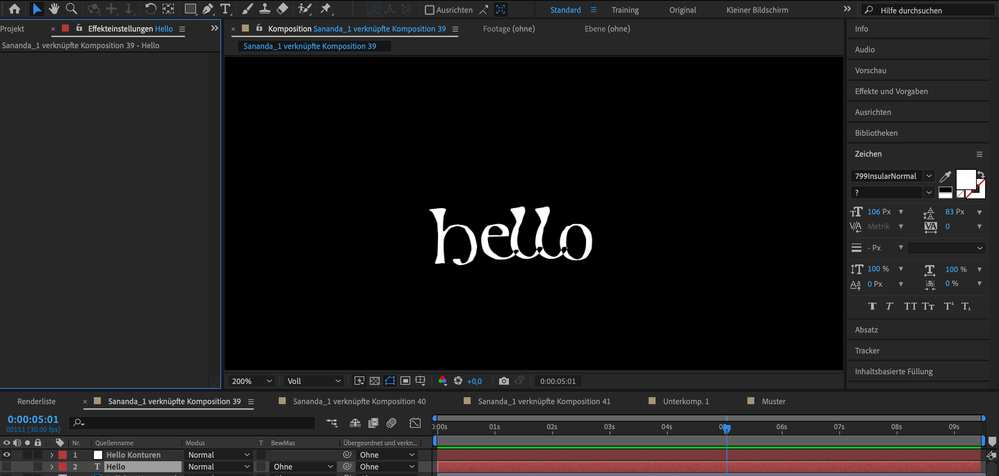Open the 200% magnification dropdown
Image resolution: width=999 pixels, height=476 pixels.
point(252,381)
